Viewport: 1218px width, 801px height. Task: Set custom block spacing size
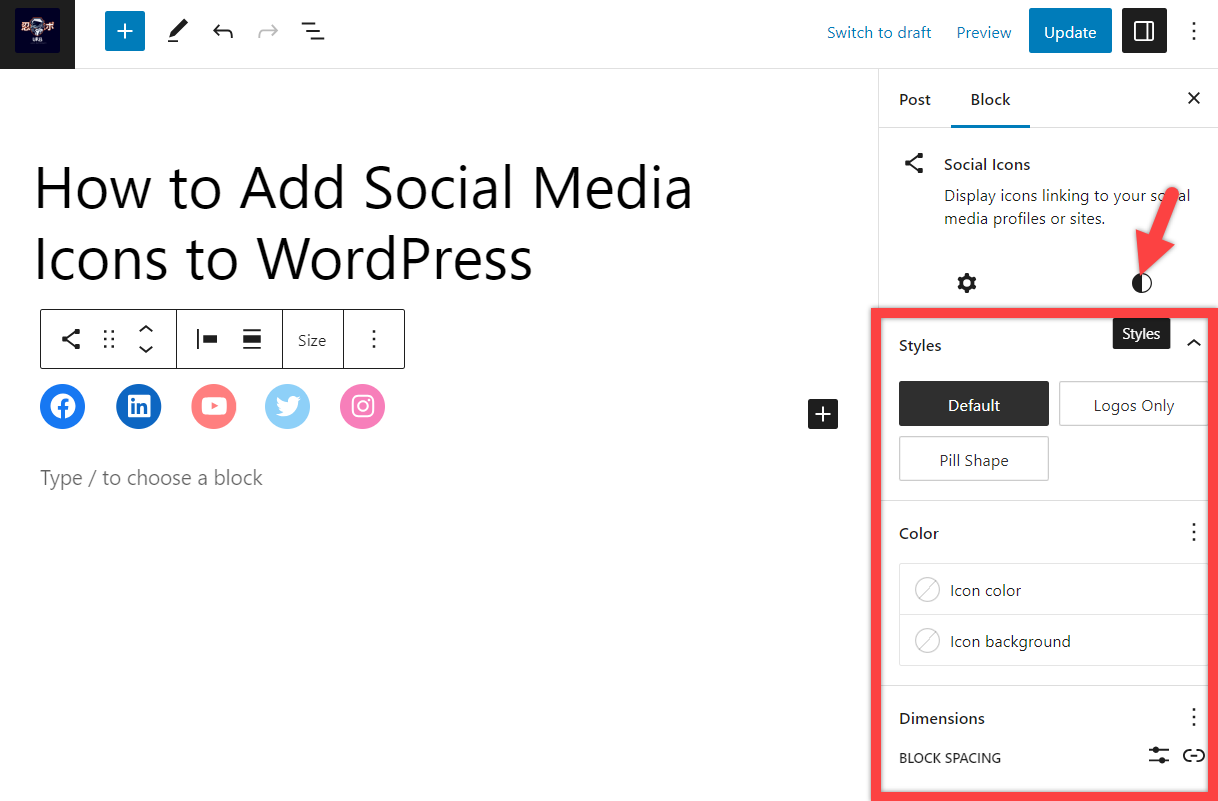[1159, 756]
